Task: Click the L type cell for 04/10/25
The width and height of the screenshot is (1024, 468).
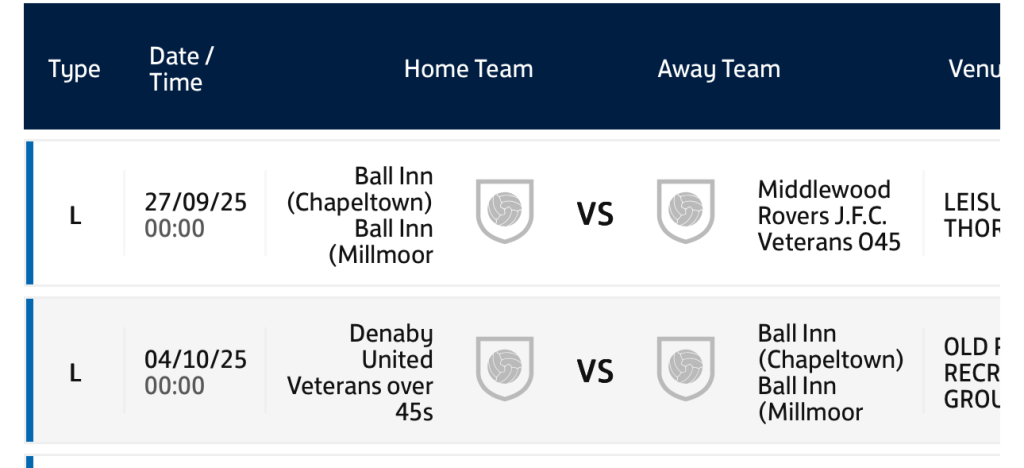Action: click(75, 372)
